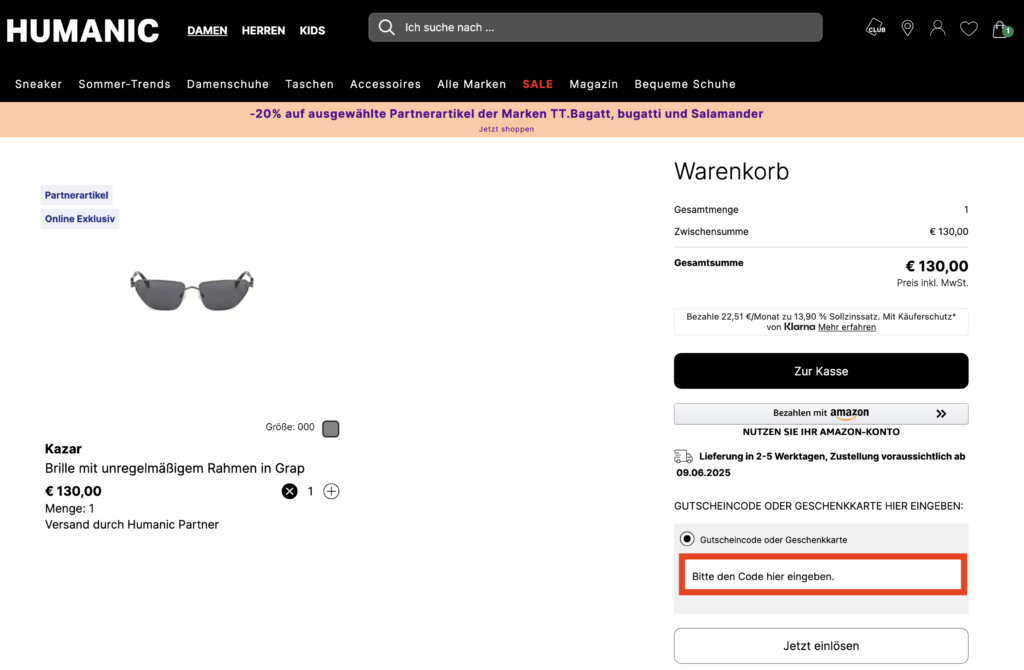Open the Sneaker menu
Image resolution: width=1024 pixels, height=670 pixels.
[39, 84]
